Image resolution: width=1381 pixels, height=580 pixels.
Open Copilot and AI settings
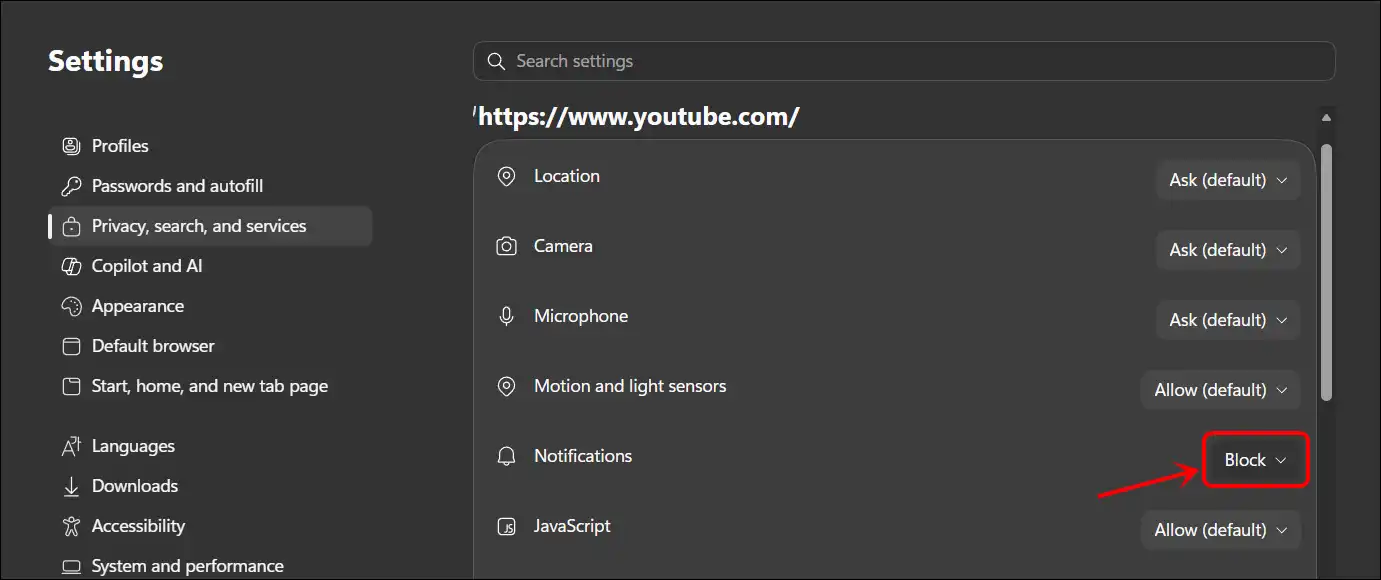point(210,266)
